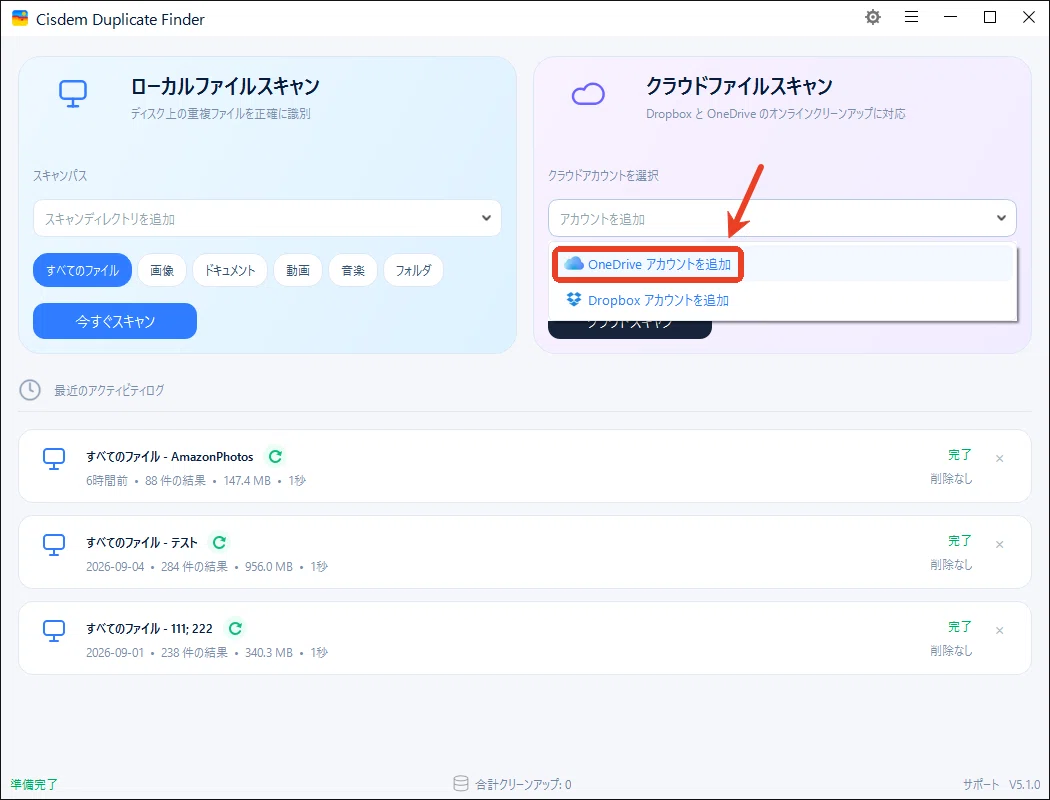This screenshot has height=800, width=1050.
Task: Click the cloud file scan cloud icon
Action: click(x=588, y=94)
